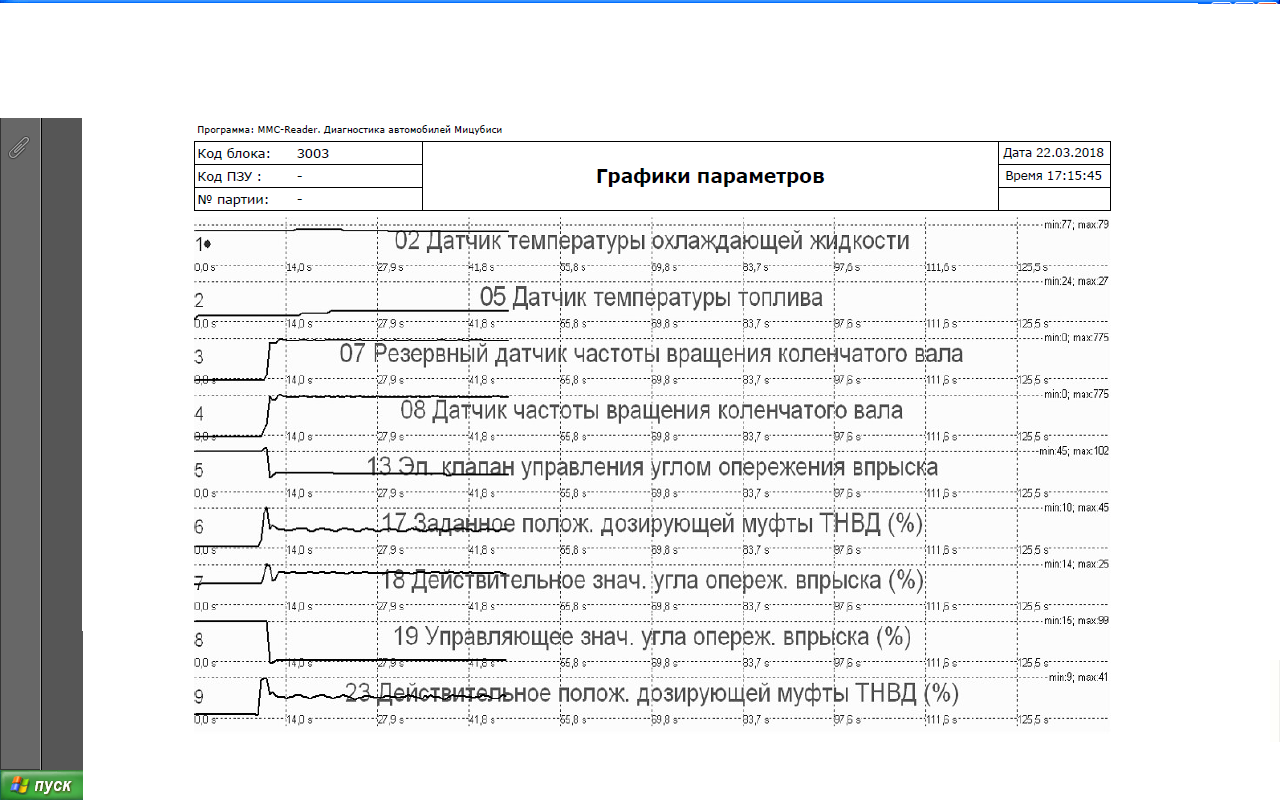
Task: Click the paperclip attachments icon
Action: (x=19, y=148)
